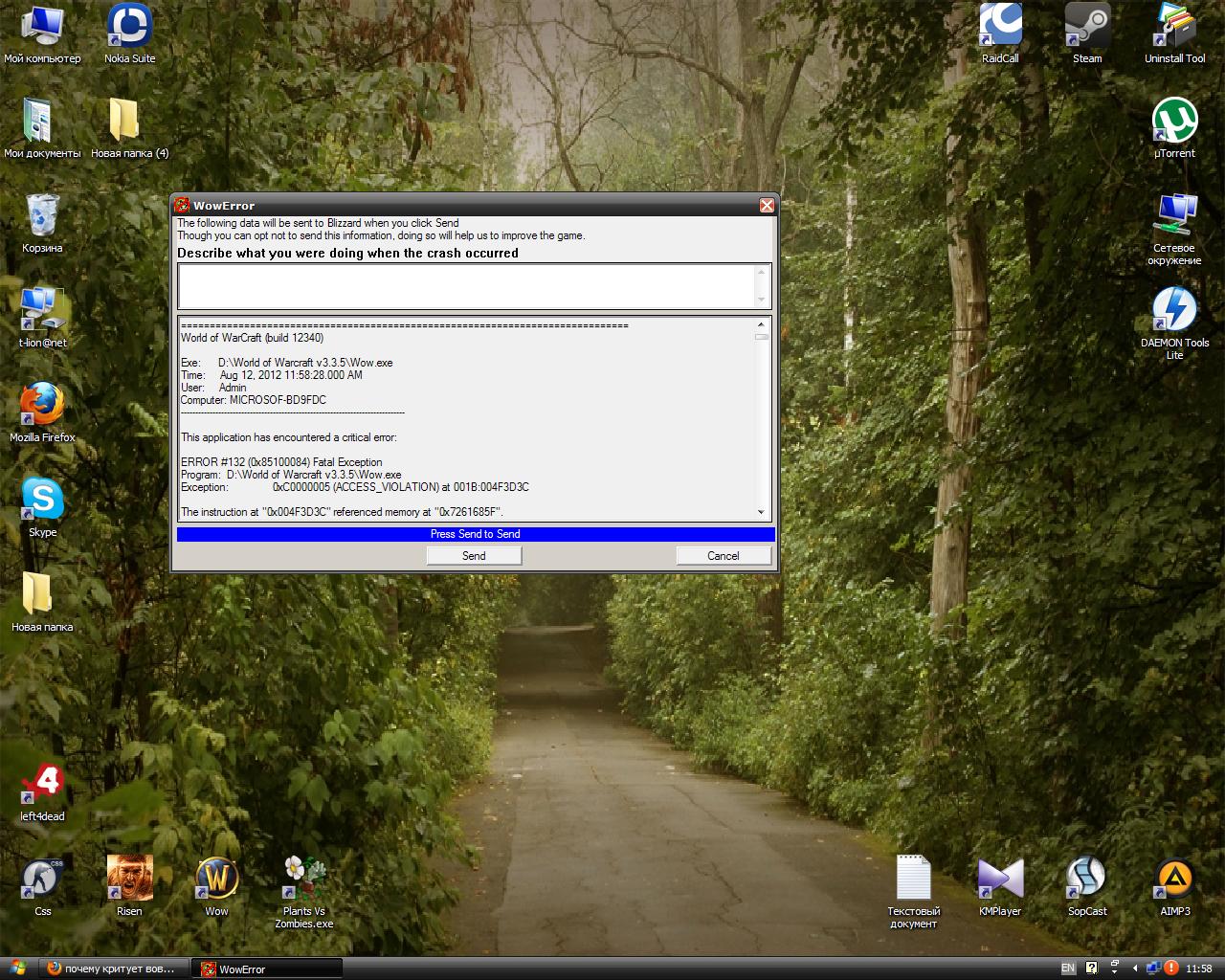Click the network connection tray icon

(1153, 969)
